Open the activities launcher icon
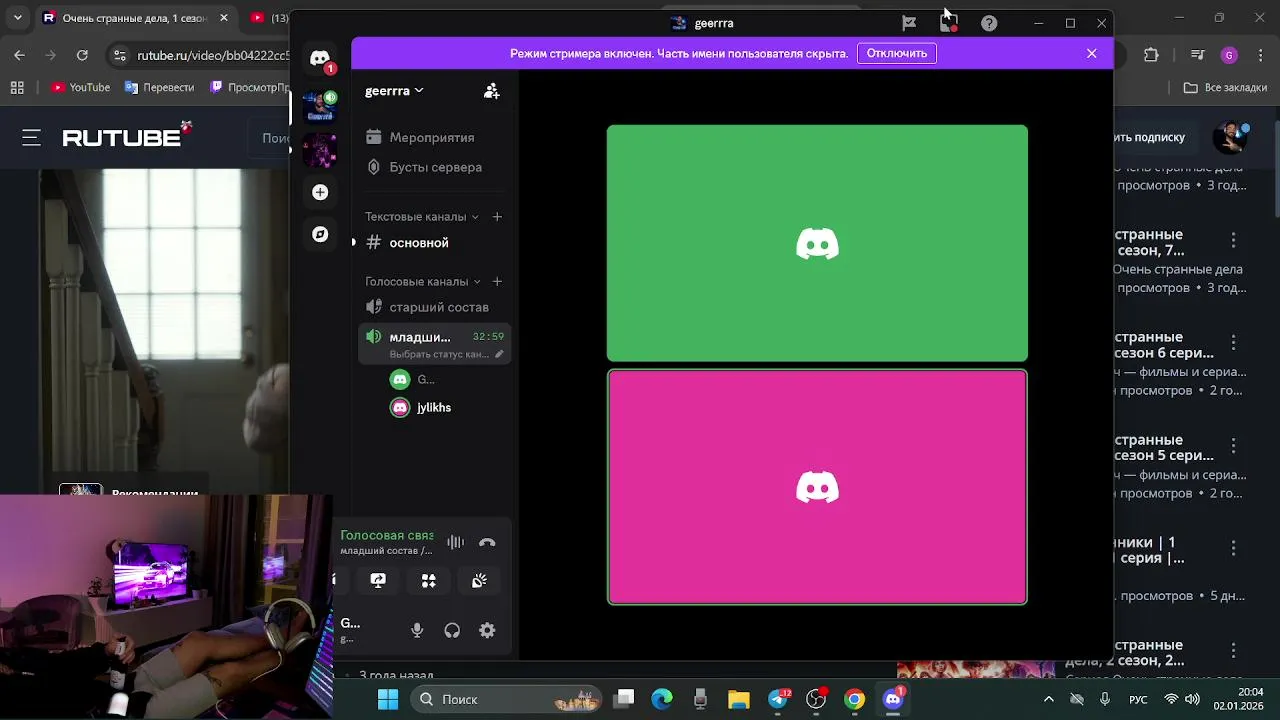This screenshot has width=1280, height=720. (x=428, y=581)
